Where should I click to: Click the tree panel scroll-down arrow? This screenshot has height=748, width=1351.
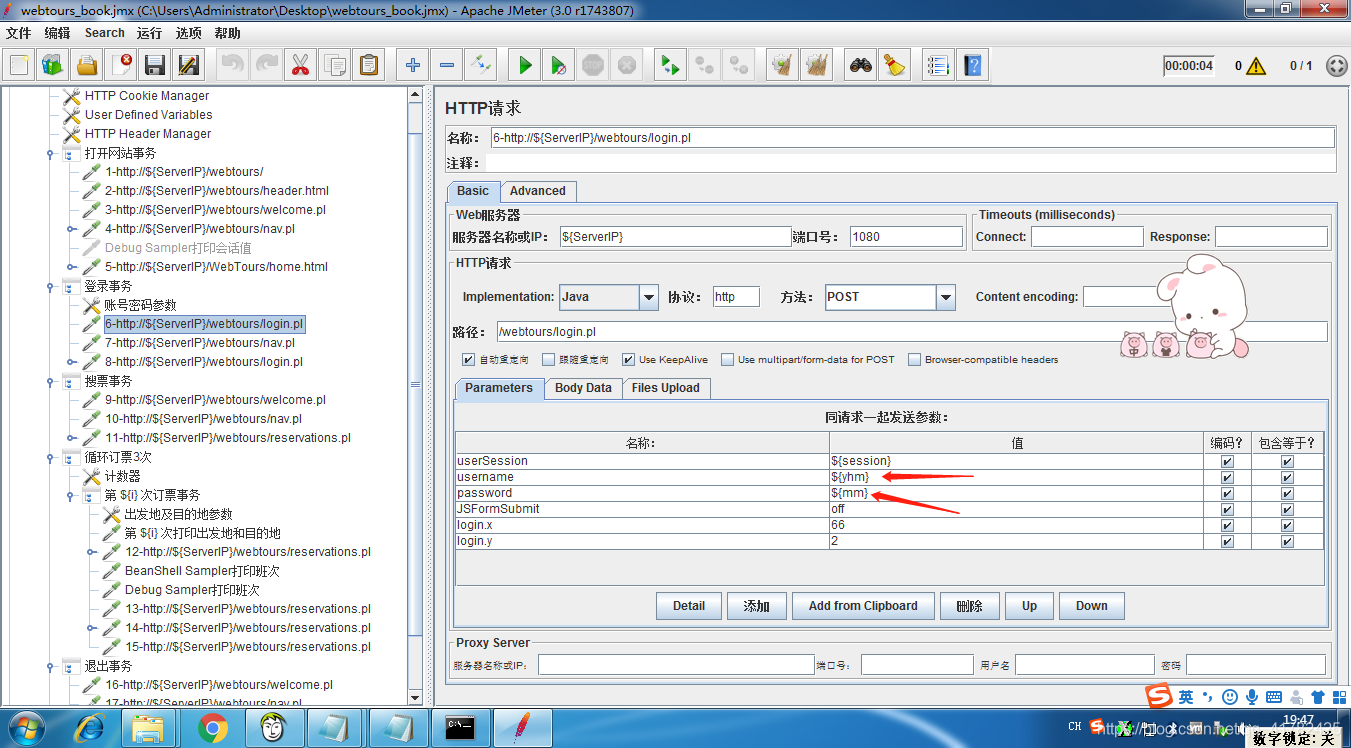pos(416,696)
